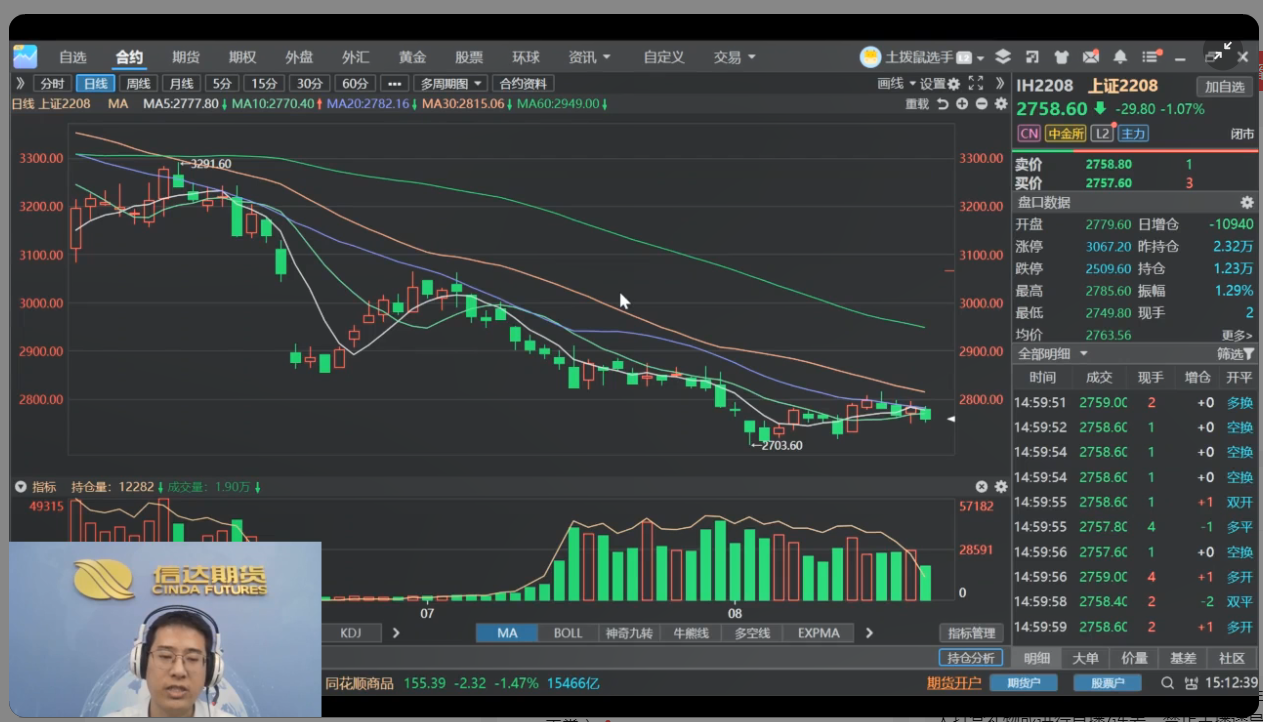The image size is (1263, 722).
Task: Switch to the 大单 tab
Action: [x=1085, y=658]
